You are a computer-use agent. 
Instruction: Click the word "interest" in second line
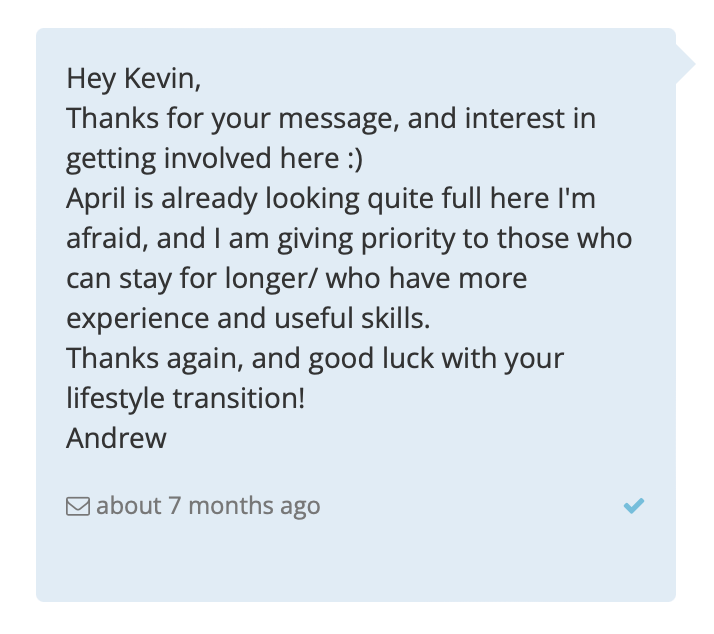tap(515, 118)
